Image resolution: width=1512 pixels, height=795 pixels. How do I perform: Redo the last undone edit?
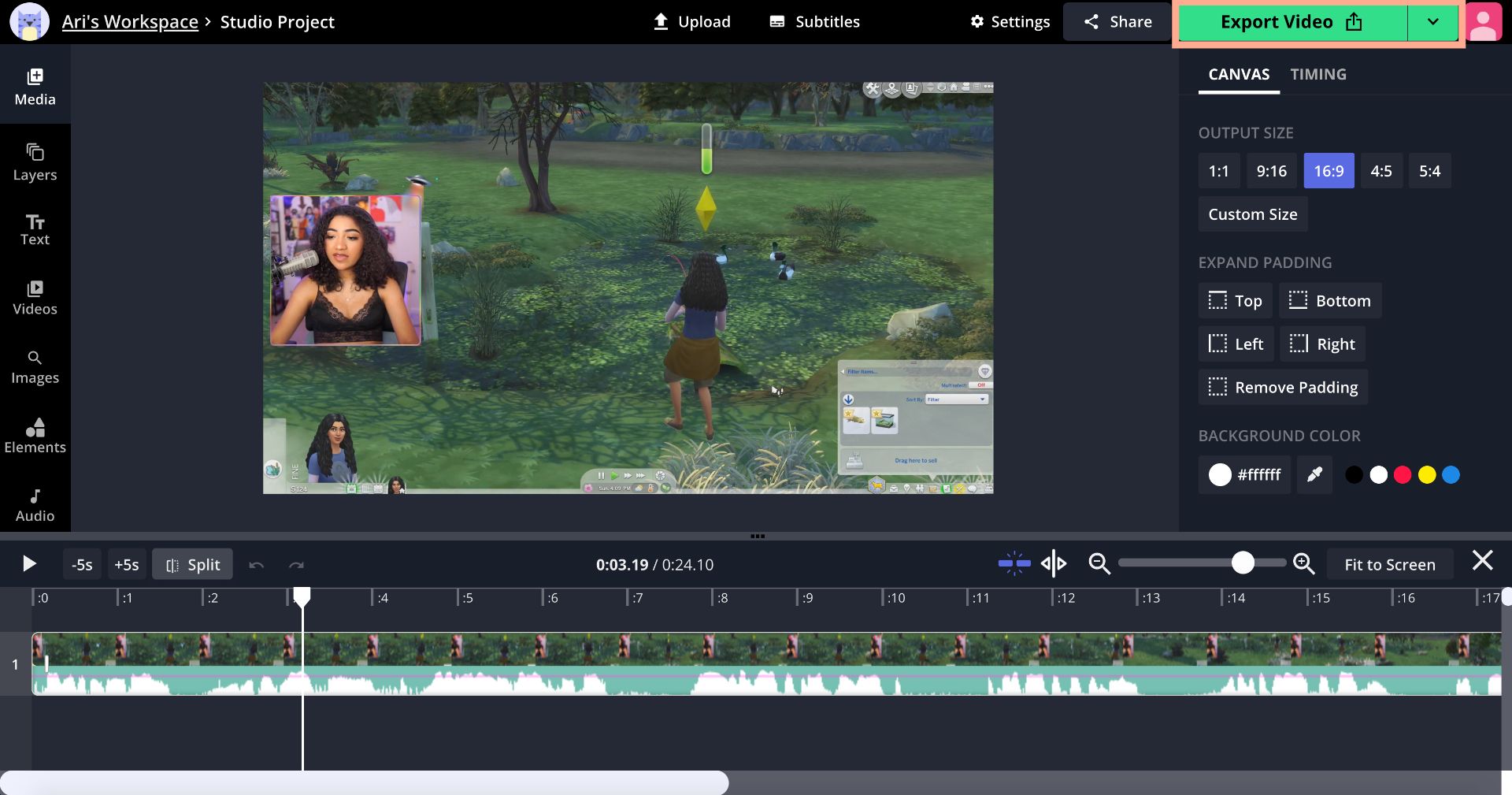(x=296, y=565)
